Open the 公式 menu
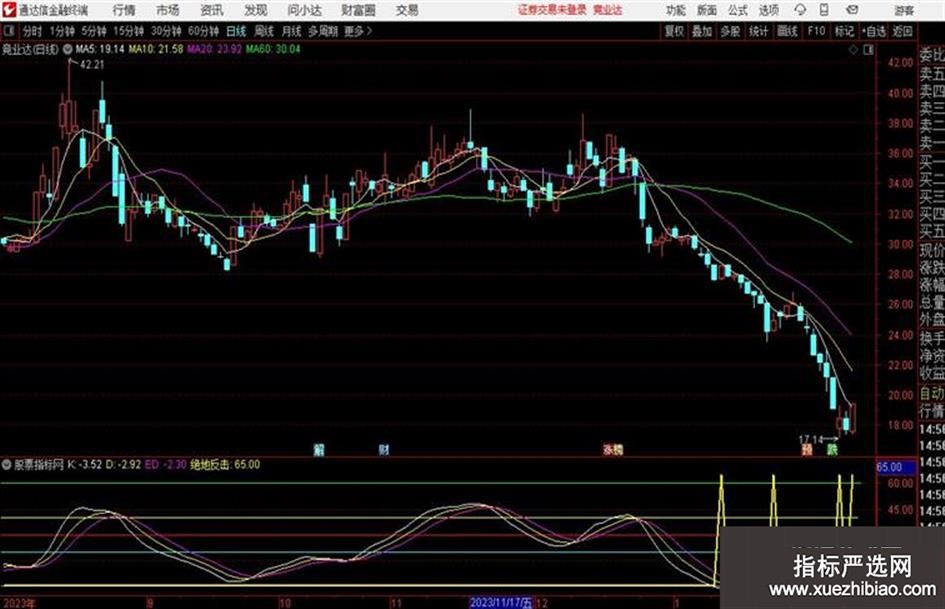This screenshot has height=609, width=945. pyautogui.click(x=738, y=10)
